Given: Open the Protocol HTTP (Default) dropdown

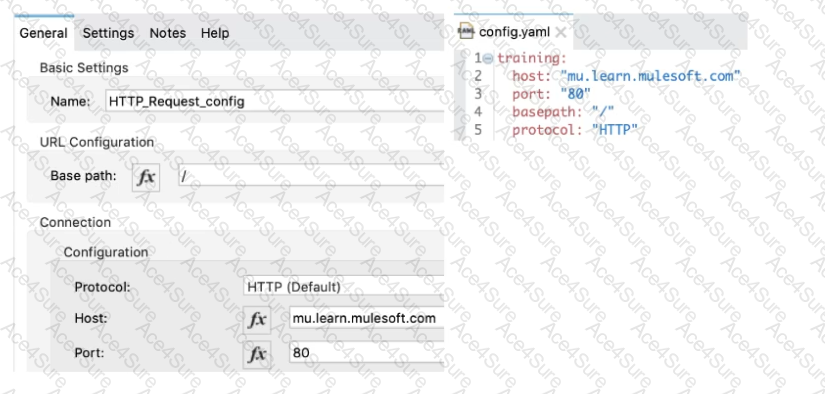Looking at the screenshot, I should pos(345,287).
